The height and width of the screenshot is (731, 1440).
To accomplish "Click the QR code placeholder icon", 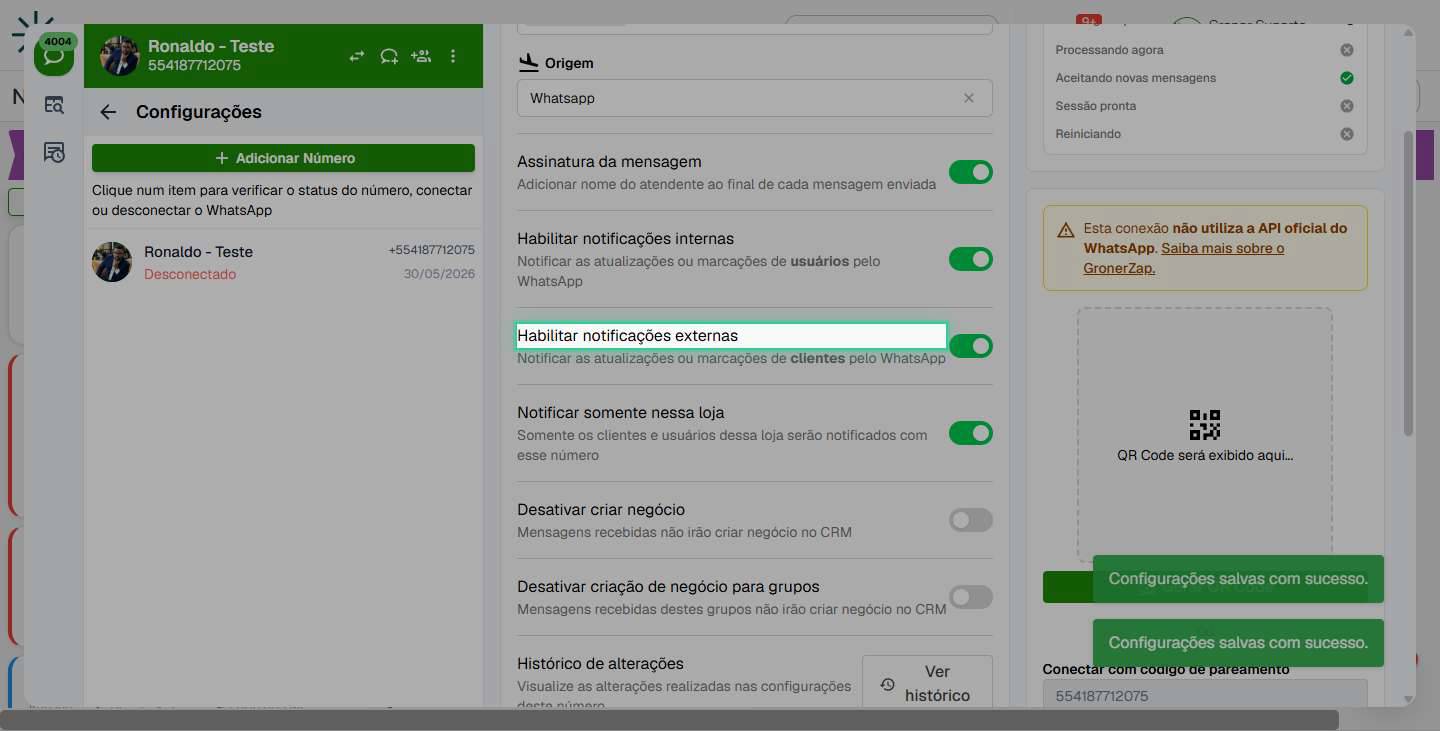I will coord(1205,425).
